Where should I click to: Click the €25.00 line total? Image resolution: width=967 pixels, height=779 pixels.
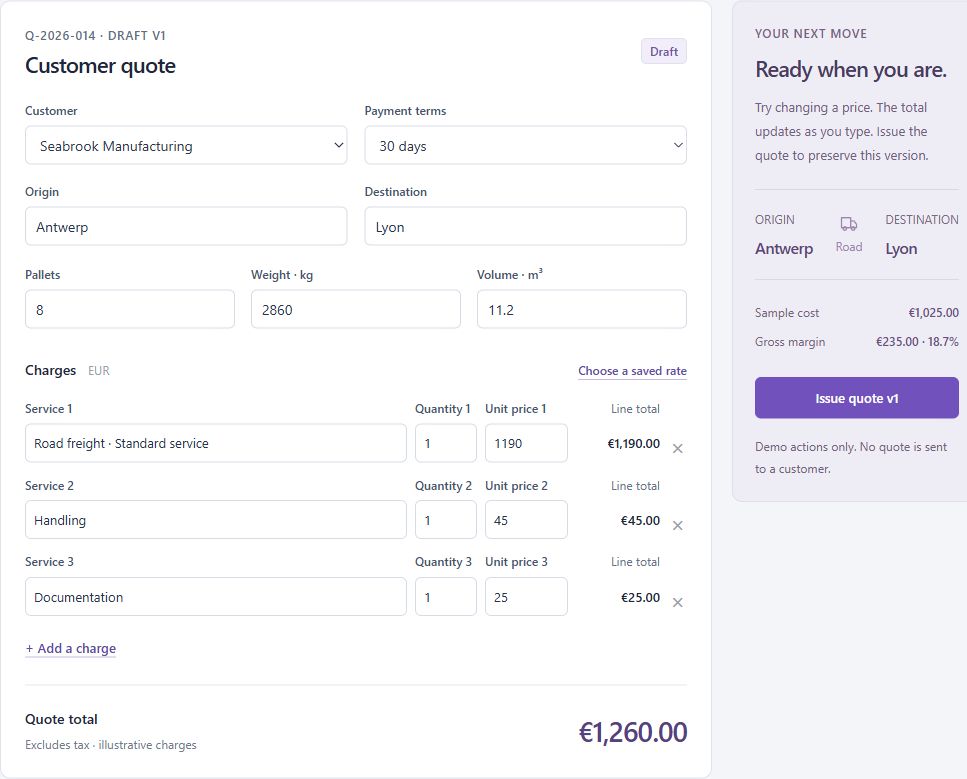640,597
